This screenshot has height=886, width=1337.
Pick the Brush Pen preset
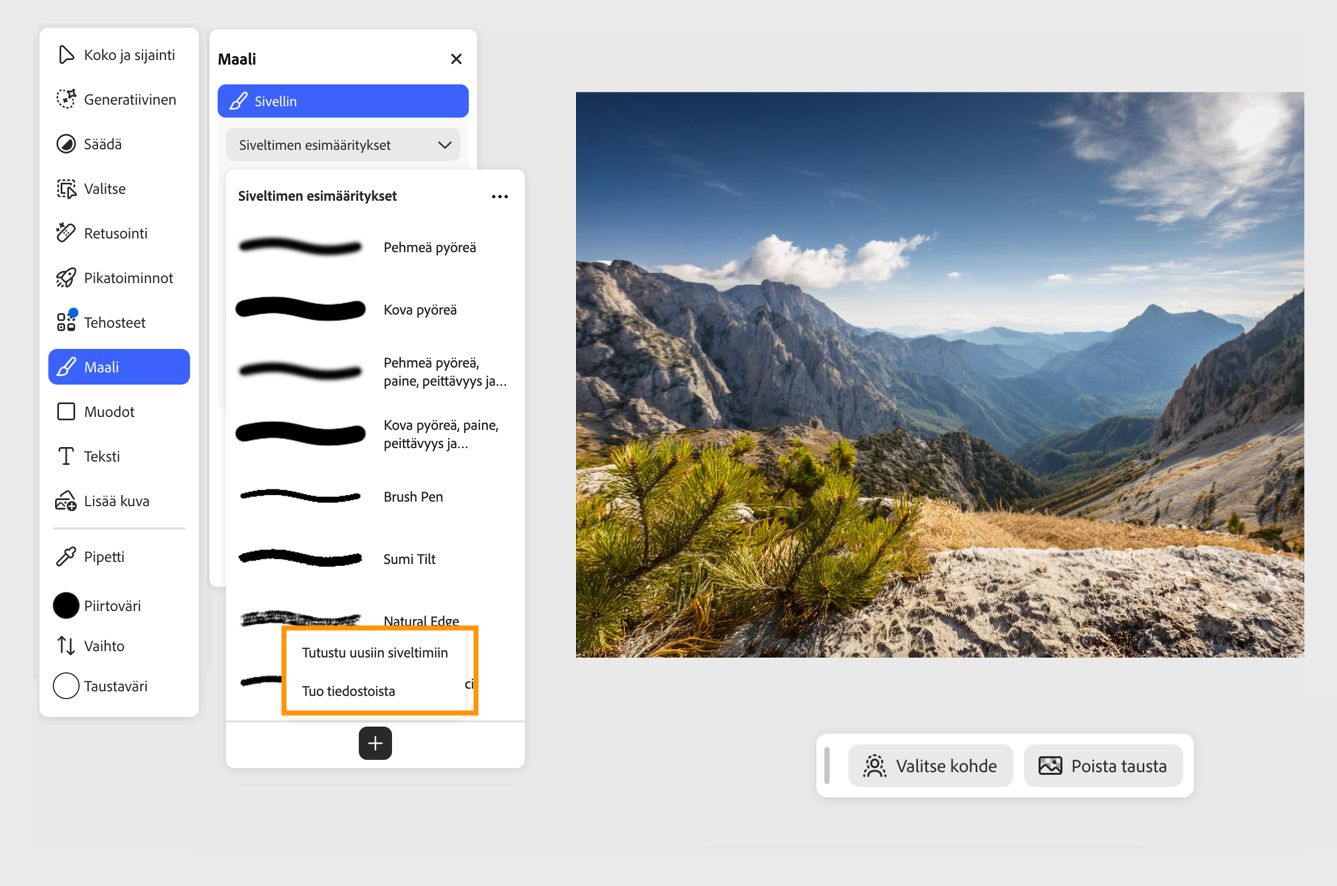click(x=374, y=496)
